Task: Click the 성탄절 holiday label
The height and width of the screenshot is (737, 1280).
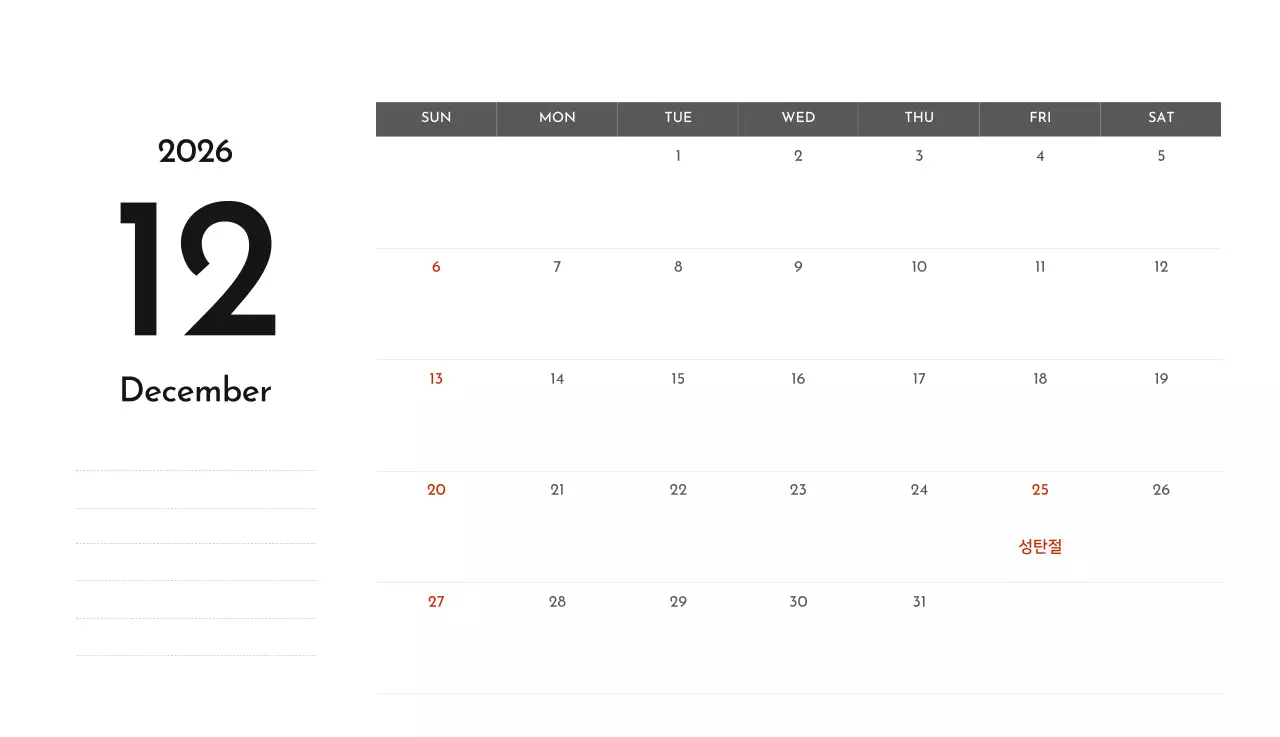Action: click(1040, 547)
